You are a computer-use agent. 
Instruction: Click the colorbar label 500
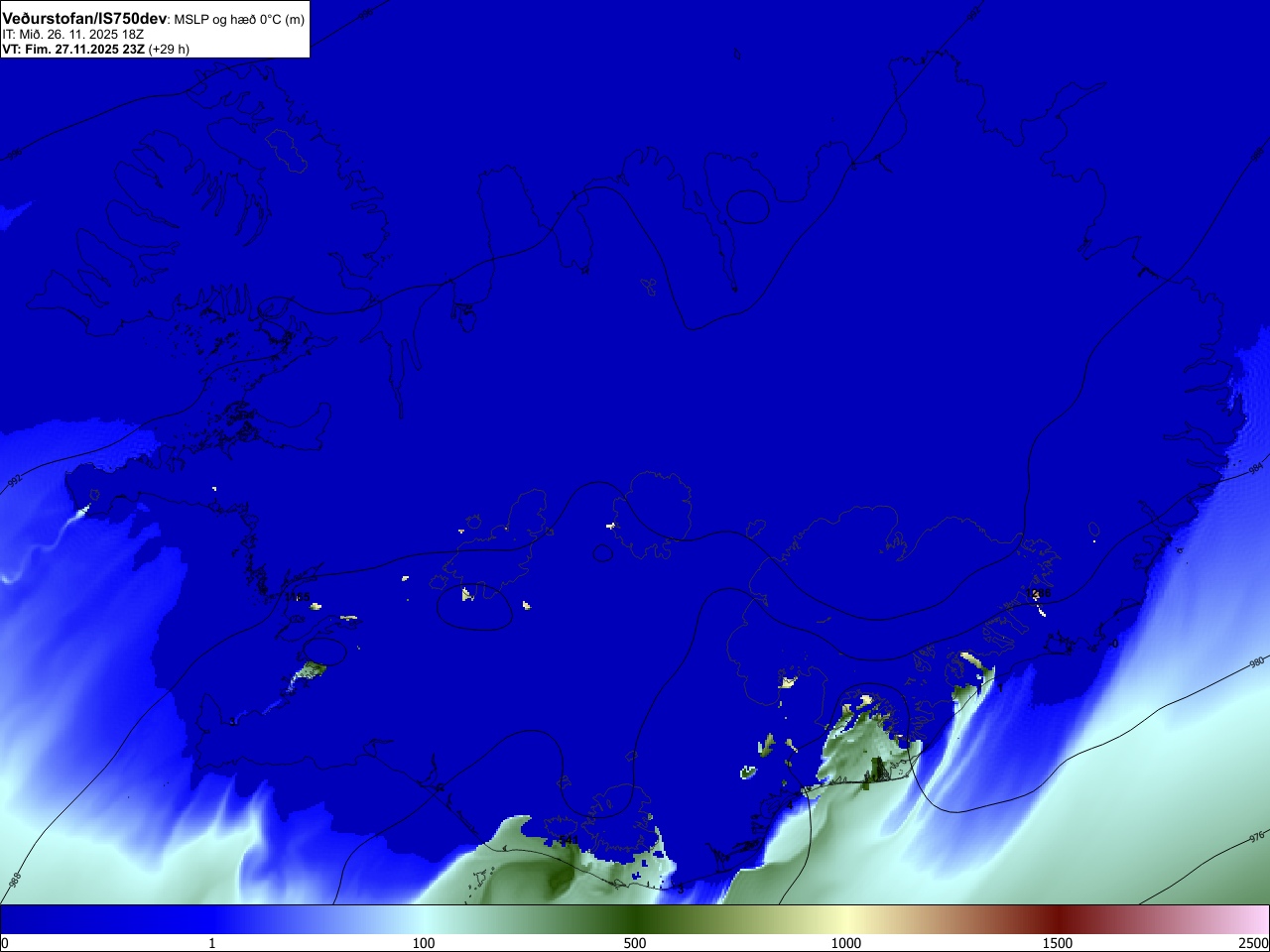pos(635,943)
